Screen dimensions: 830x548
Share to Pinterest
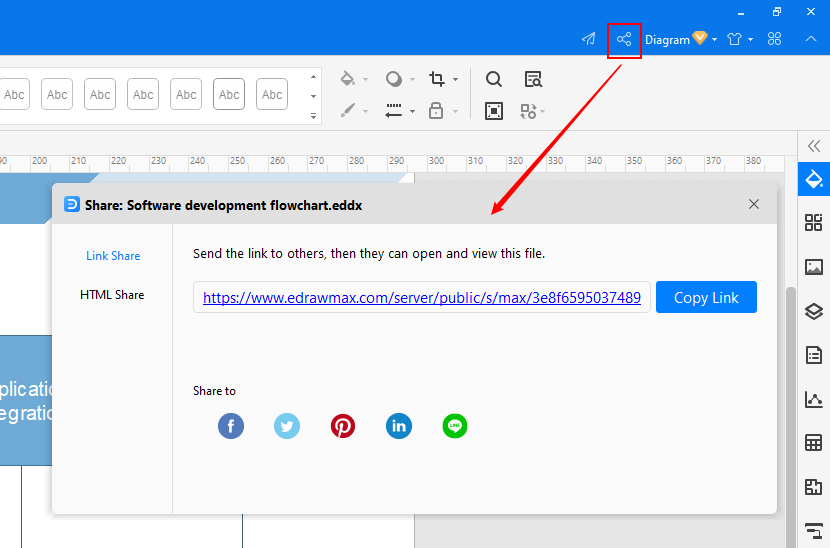pos(343,426)
